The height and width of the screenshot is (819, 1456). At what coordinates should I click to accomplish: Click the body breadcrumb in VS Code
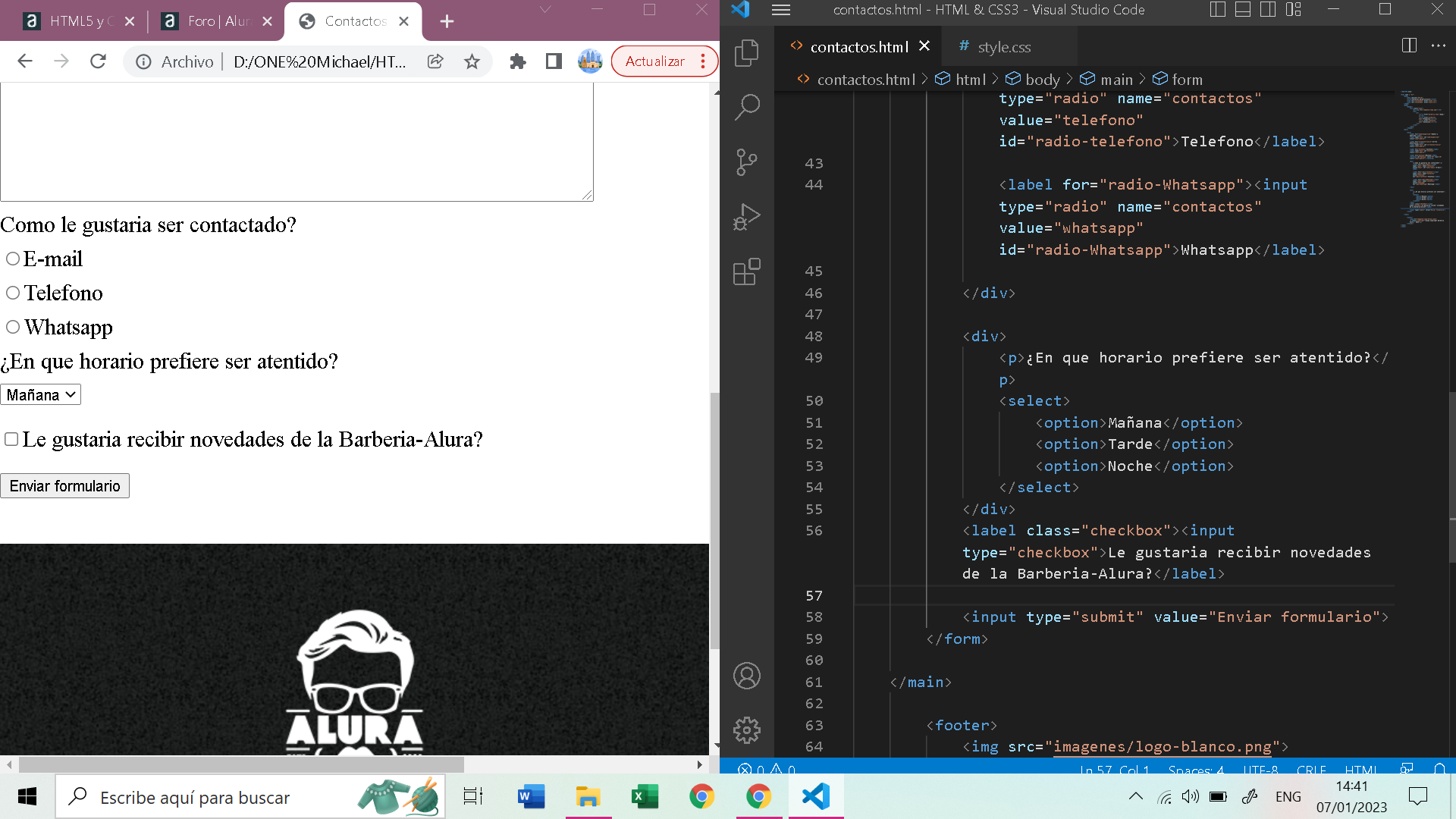click(1042, 79)
